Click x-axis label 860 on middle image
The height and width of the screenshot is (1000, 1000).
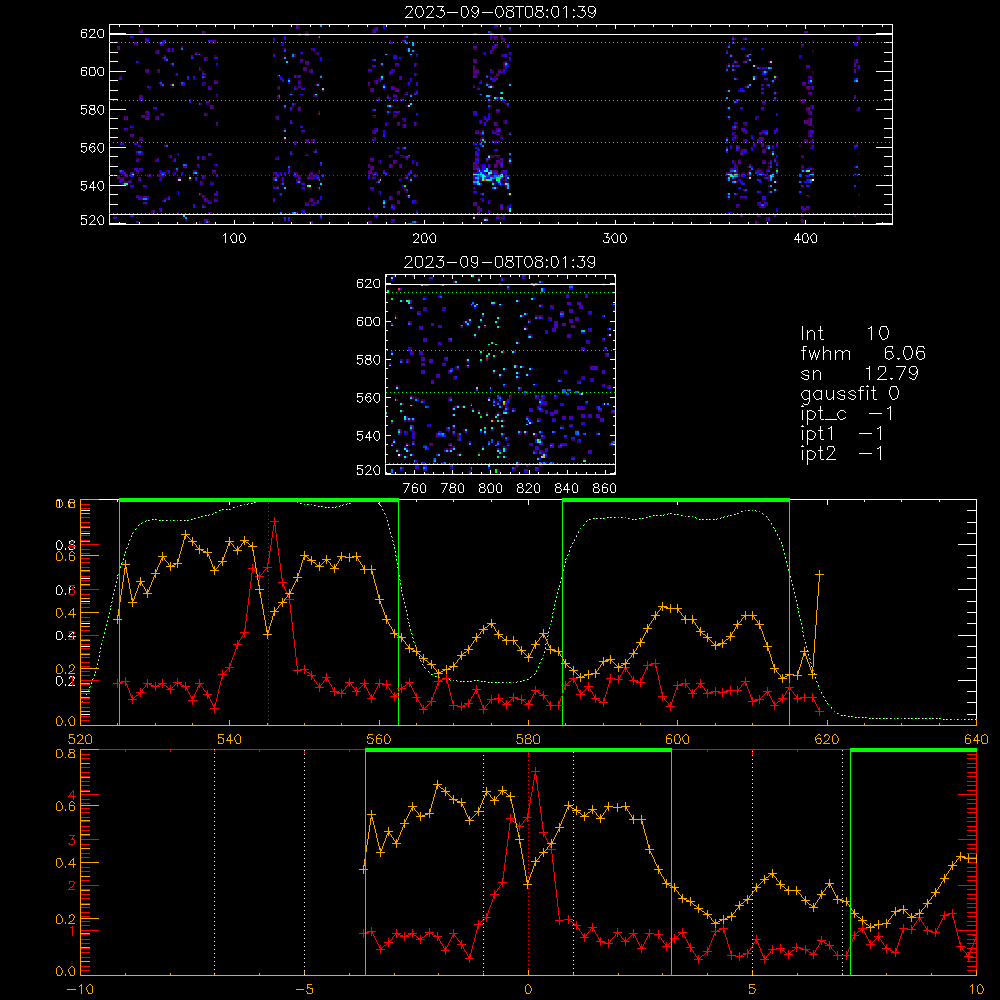(604, 489)
